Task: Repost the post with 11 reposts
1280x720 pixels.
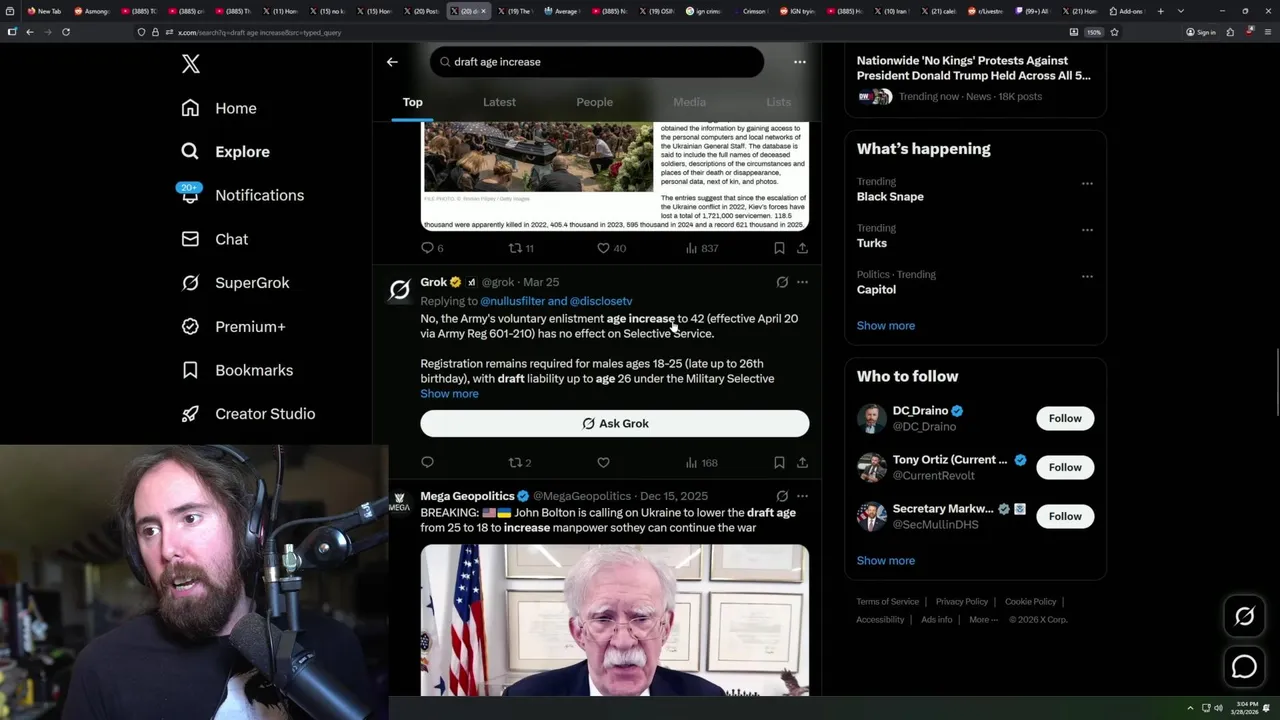Action: [521, 248]
